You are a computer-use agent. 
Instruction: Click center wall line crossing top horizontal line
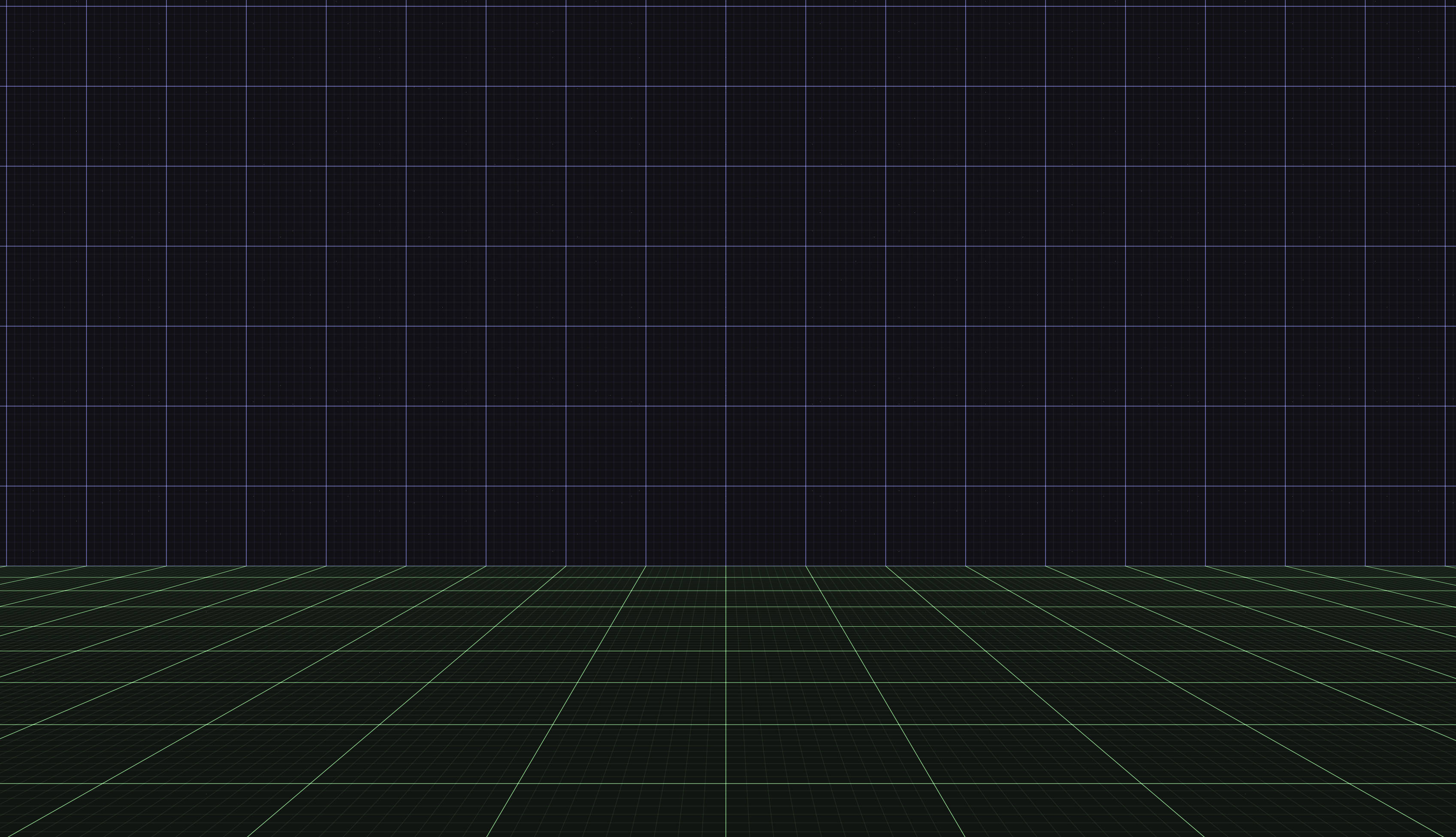pyautogui.click(x=725, y=6)
